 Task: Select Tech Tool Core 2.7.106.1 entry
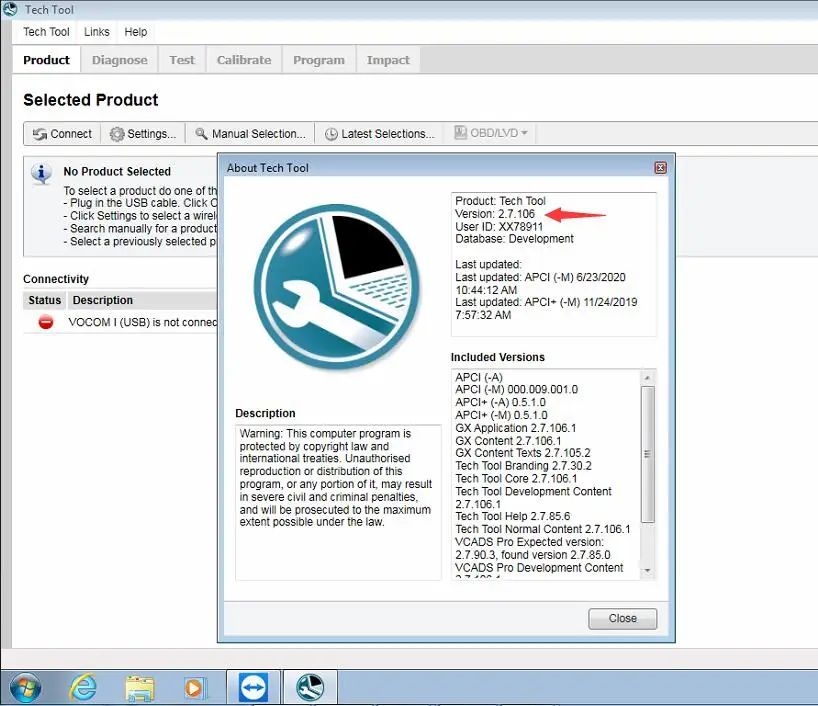[x=516, y=478]
